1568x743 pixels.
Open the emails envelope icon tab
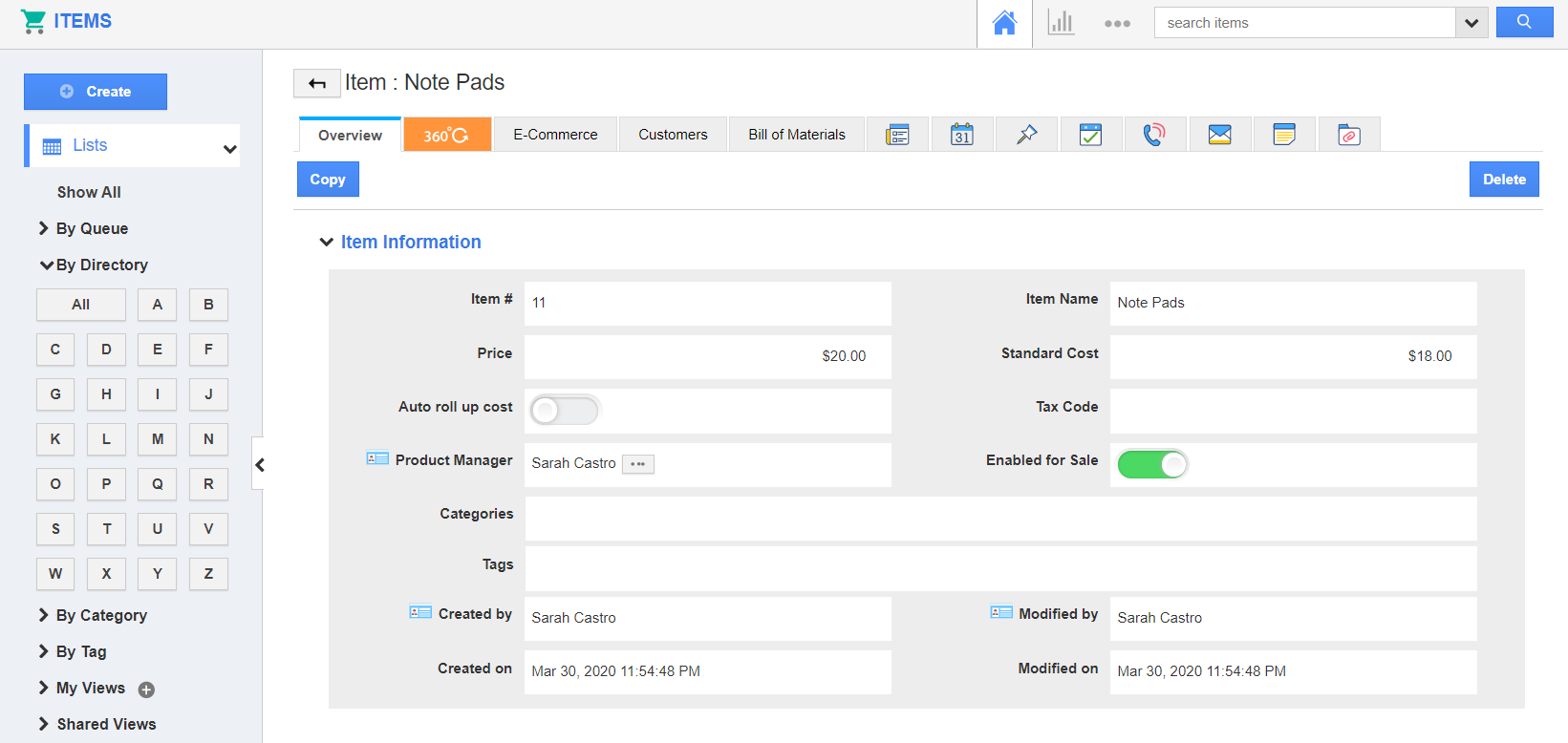[x=1219, y=135]
